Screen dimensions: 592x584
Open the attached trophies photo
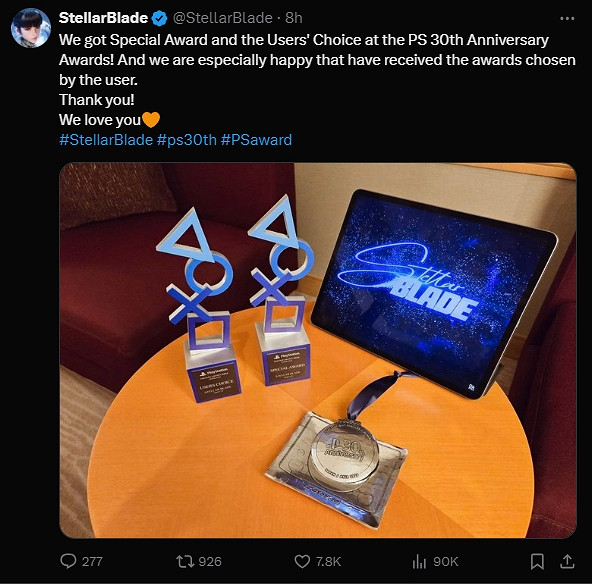[318, 350]
